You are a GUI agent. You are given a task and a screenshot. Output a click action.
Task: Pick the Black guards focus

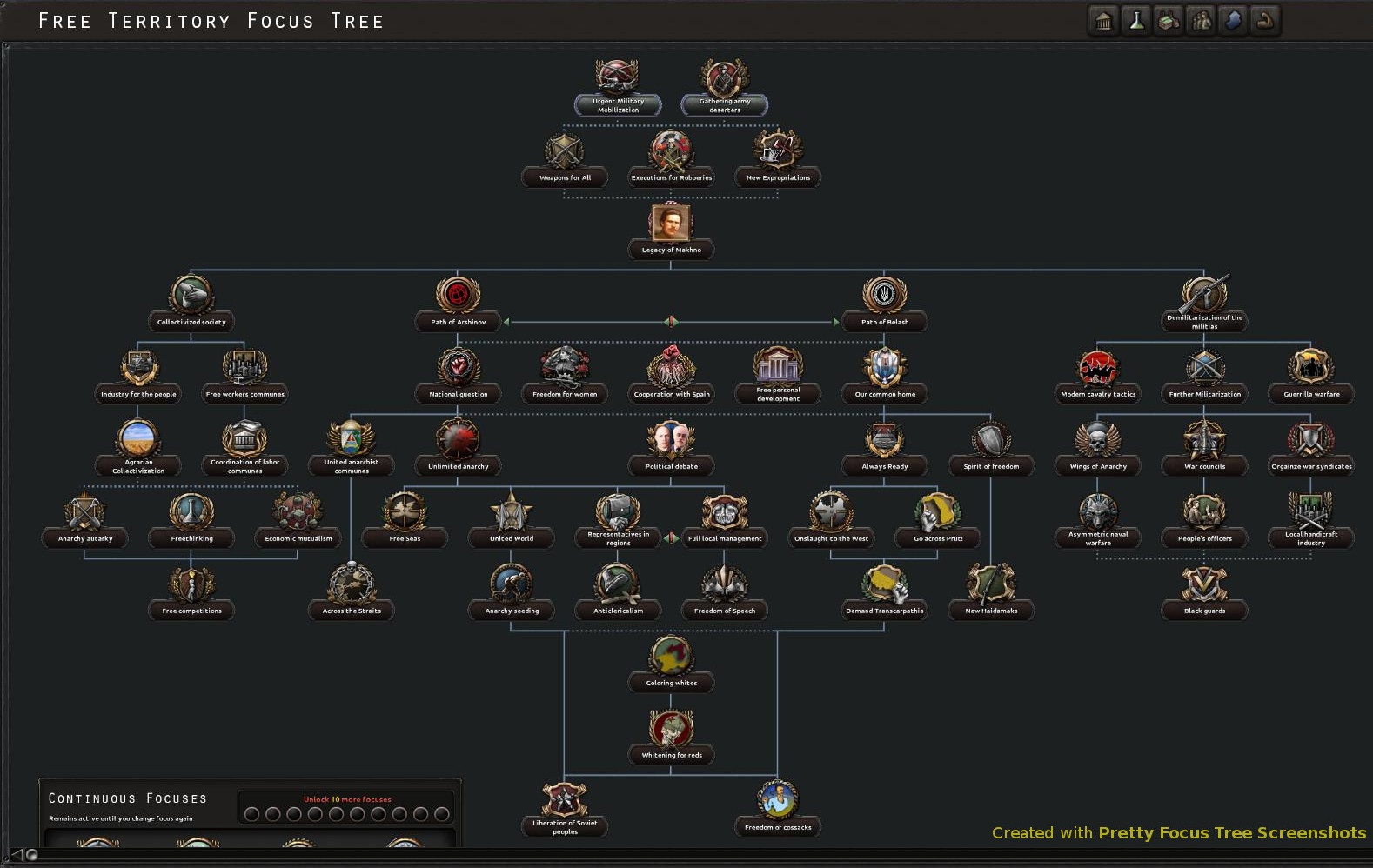coord(1204,592)
